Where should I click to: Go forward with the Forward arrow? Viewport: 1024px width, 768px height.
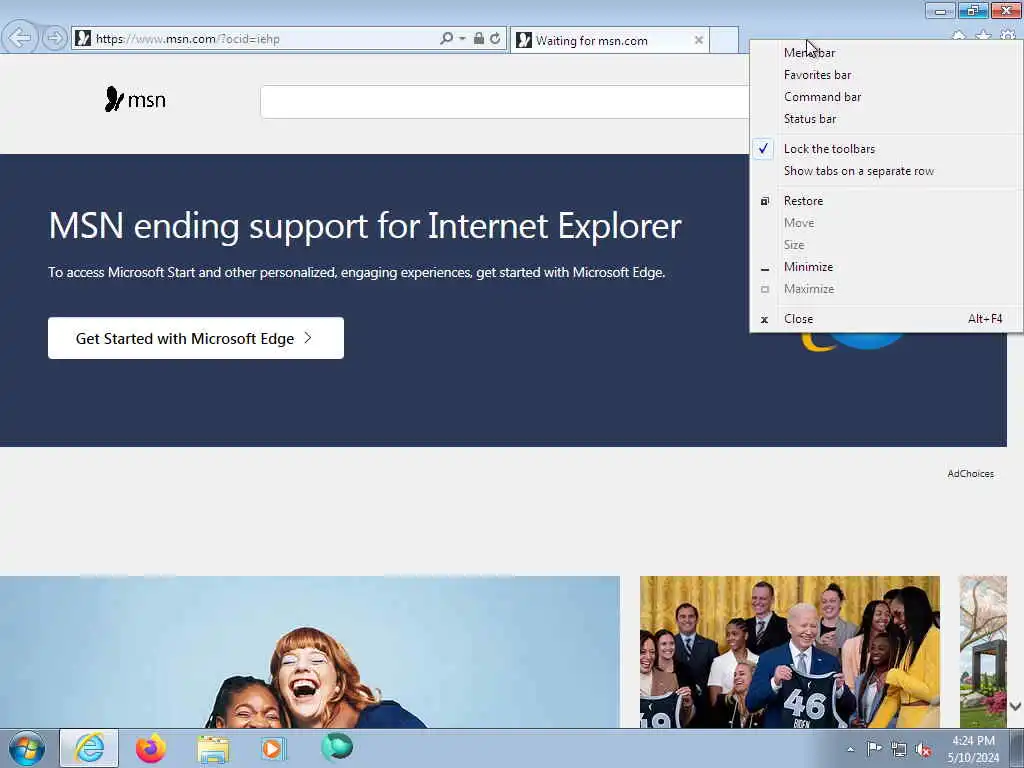tap(55, 38)
